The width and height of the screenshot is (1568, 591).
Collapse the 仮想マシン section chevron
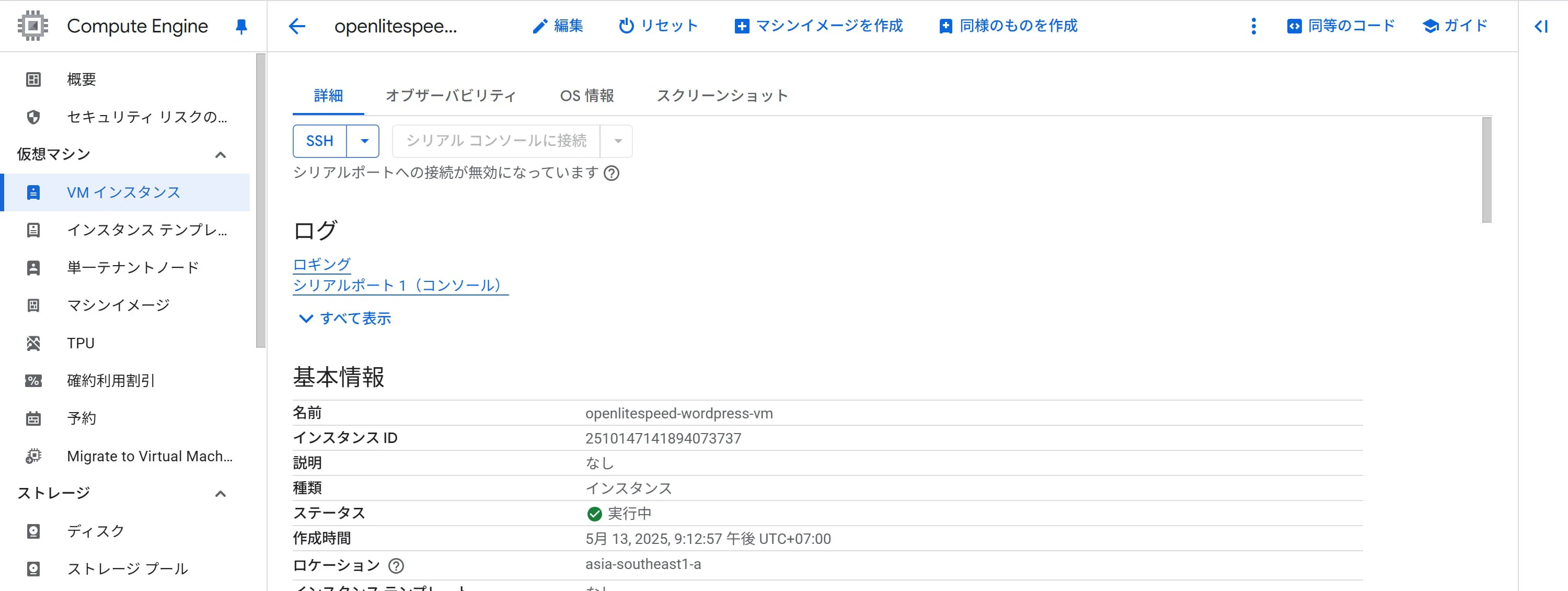pyautogui.click(x=221, y=155)
